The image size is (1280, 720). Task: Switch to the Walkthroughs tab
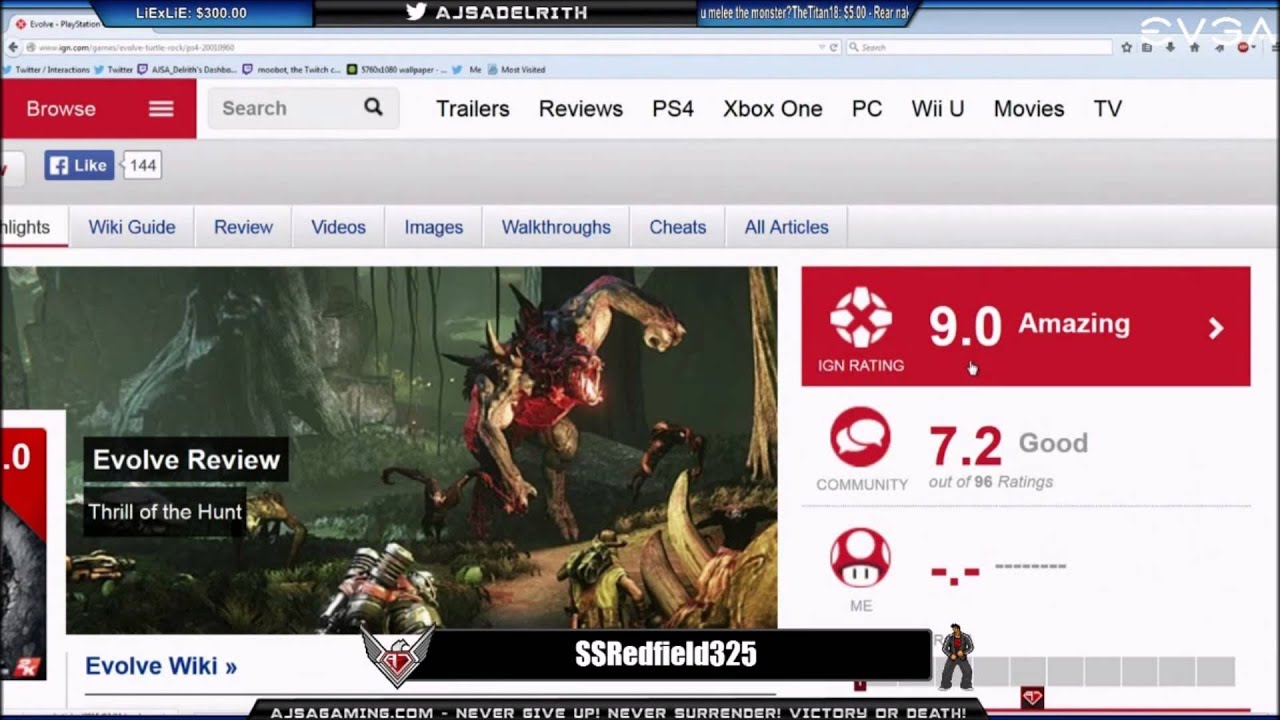tap(556, 227)
